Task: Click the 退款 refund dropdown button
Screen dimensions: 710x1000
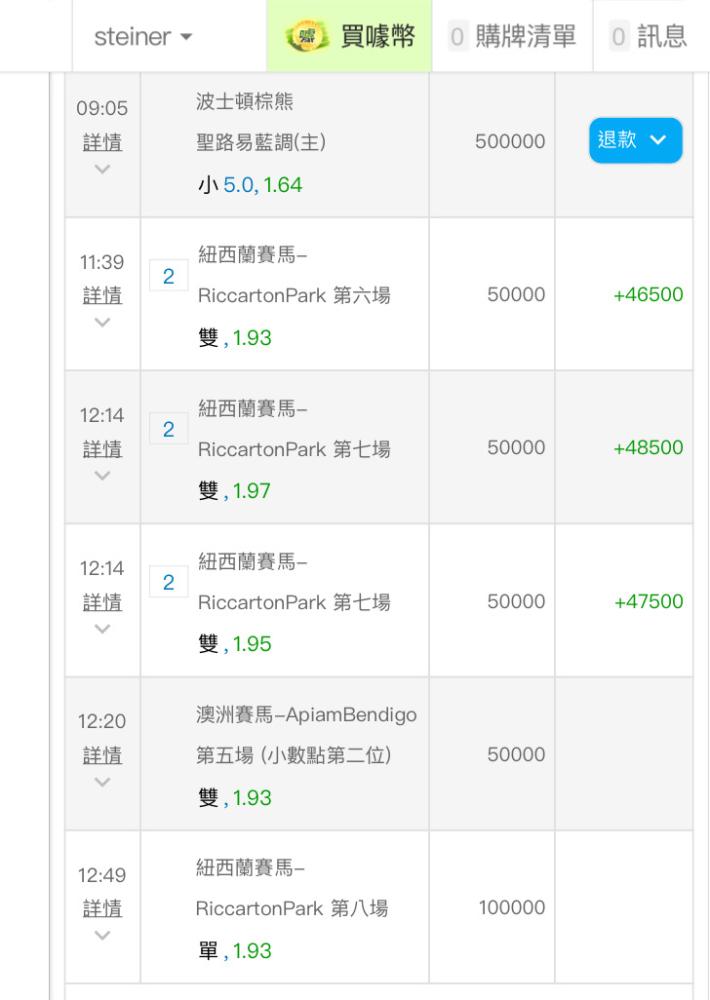Action: (635, 140)
